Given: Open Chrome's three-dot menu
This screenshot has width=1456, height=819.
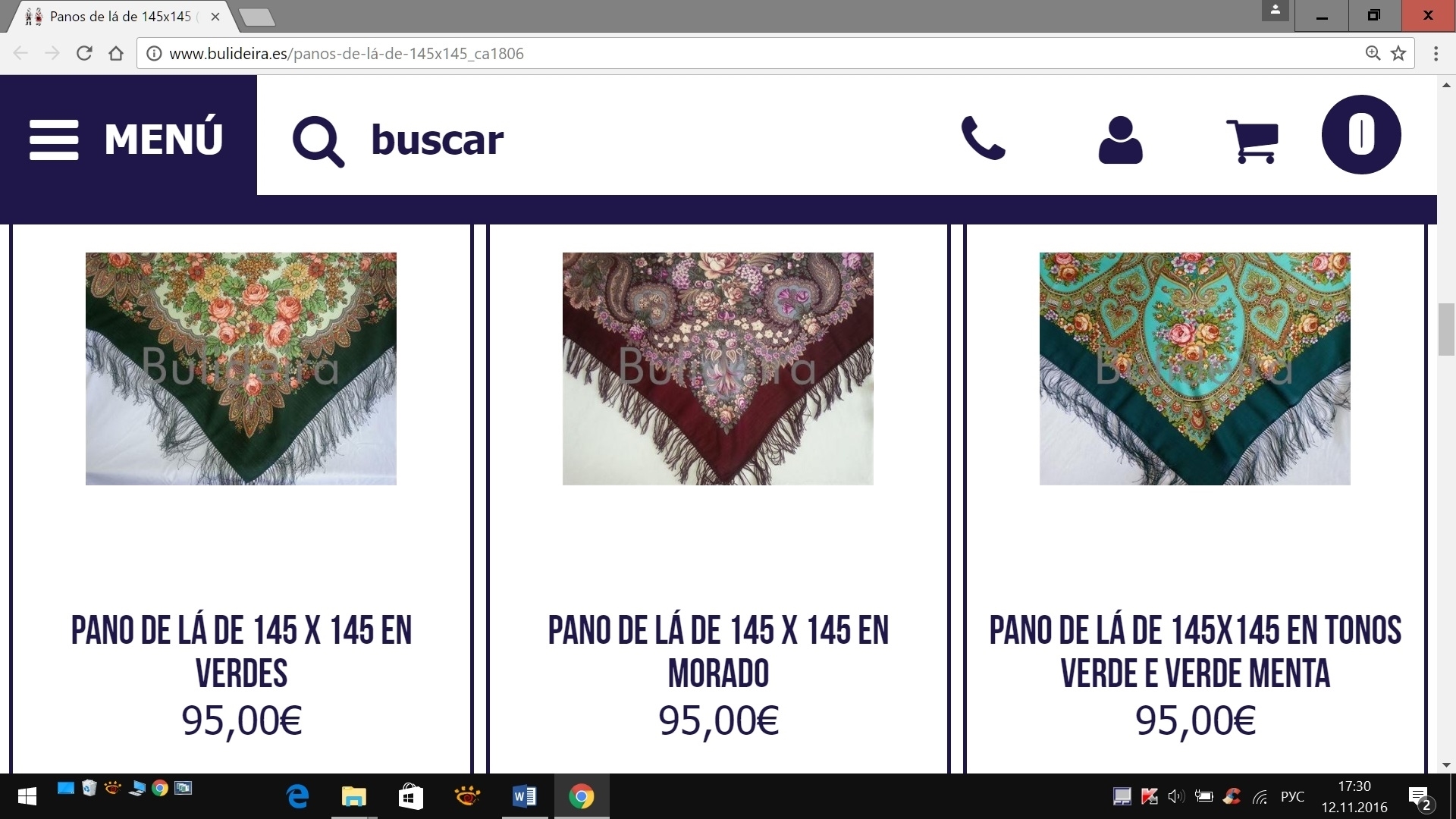Looking at the screenshot, I should 1436,53.
